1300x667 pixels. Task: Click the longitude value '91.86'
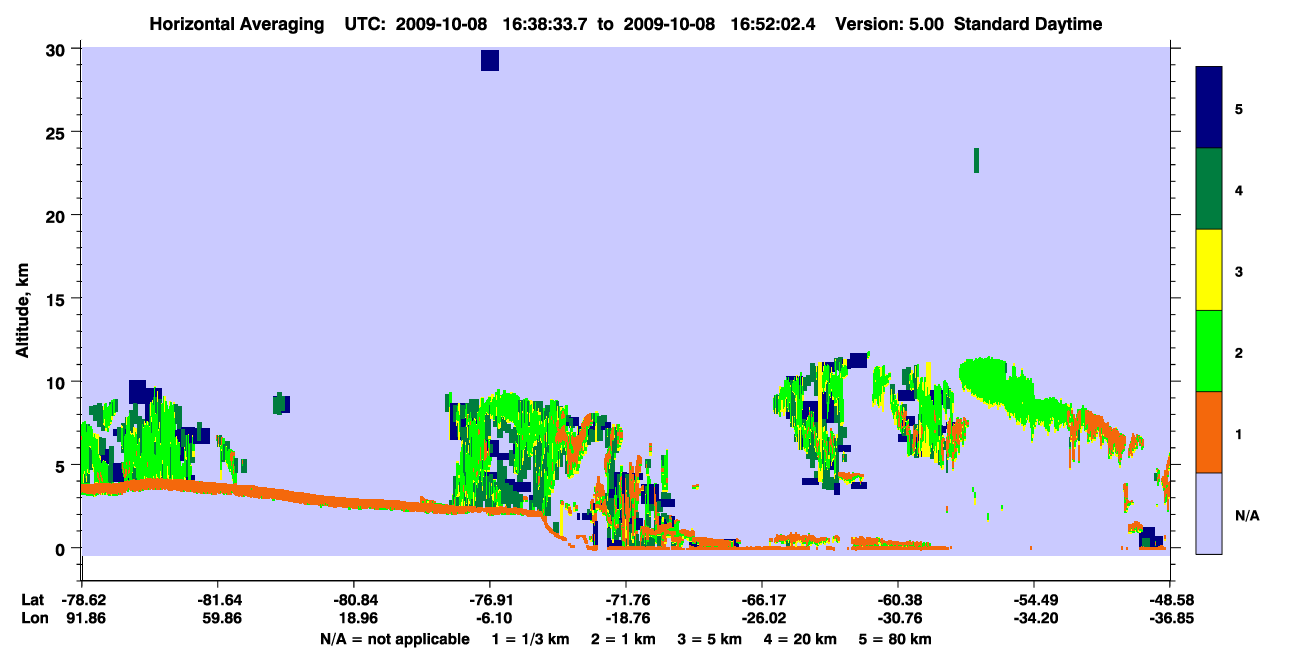coord(84,618)
